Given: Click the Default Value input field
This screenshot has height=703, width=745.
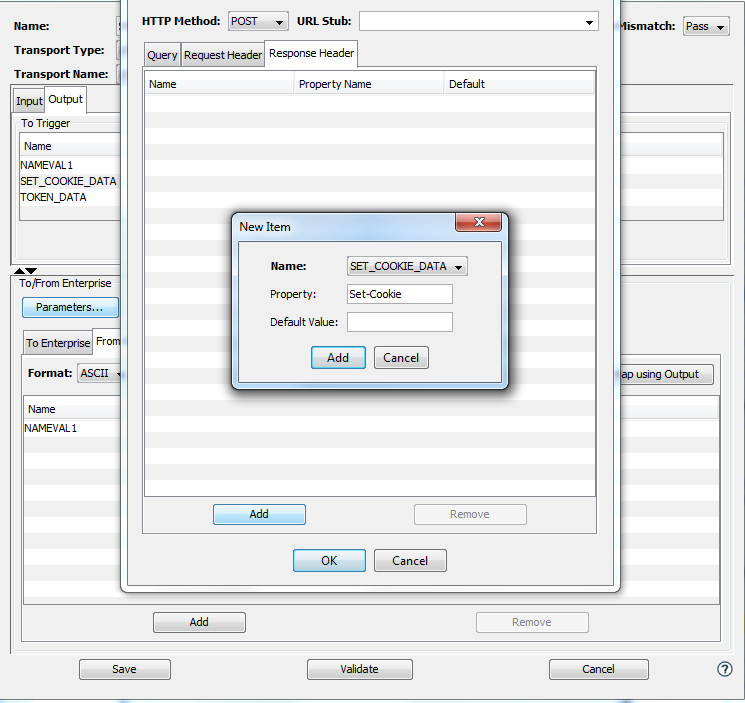Looking at the screenshot, I should point(399,322).
